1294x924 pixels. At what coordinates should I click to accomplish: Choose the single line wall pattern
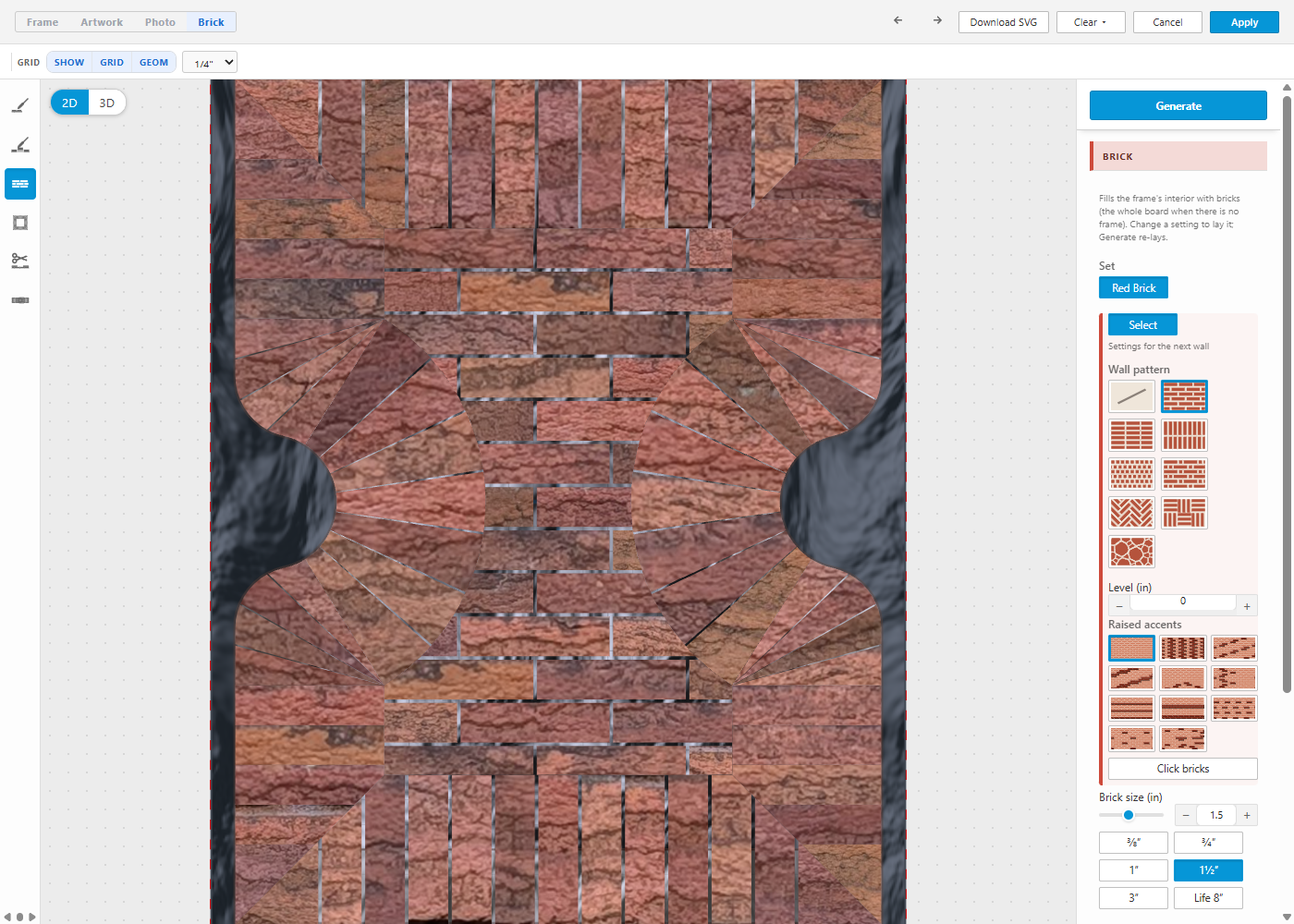tap(1131, 396)
